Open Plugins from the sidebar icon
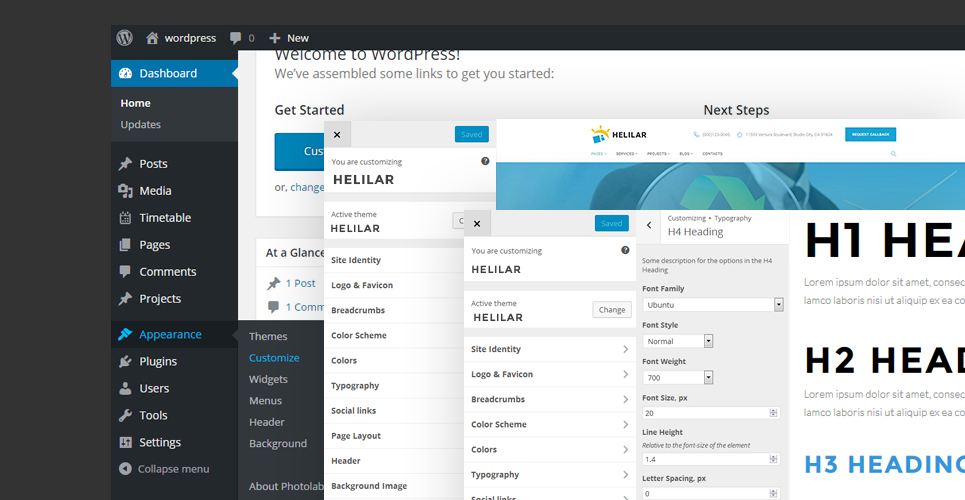This screenshot has width=965, height=500. (x=126, y=361)
